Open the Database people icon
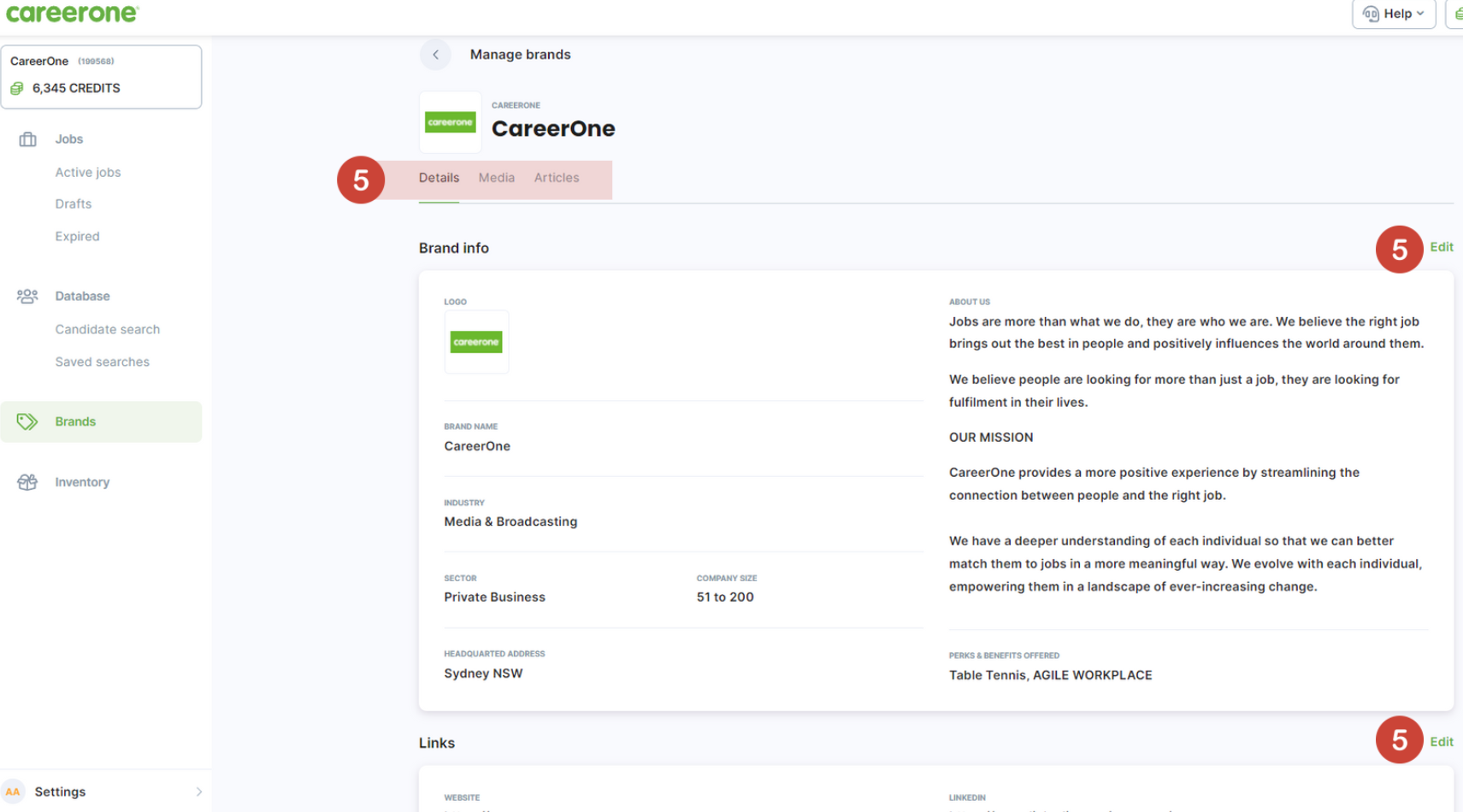Image resolution: width=1463 pixels, height=812 pixels. pos(27,296)
